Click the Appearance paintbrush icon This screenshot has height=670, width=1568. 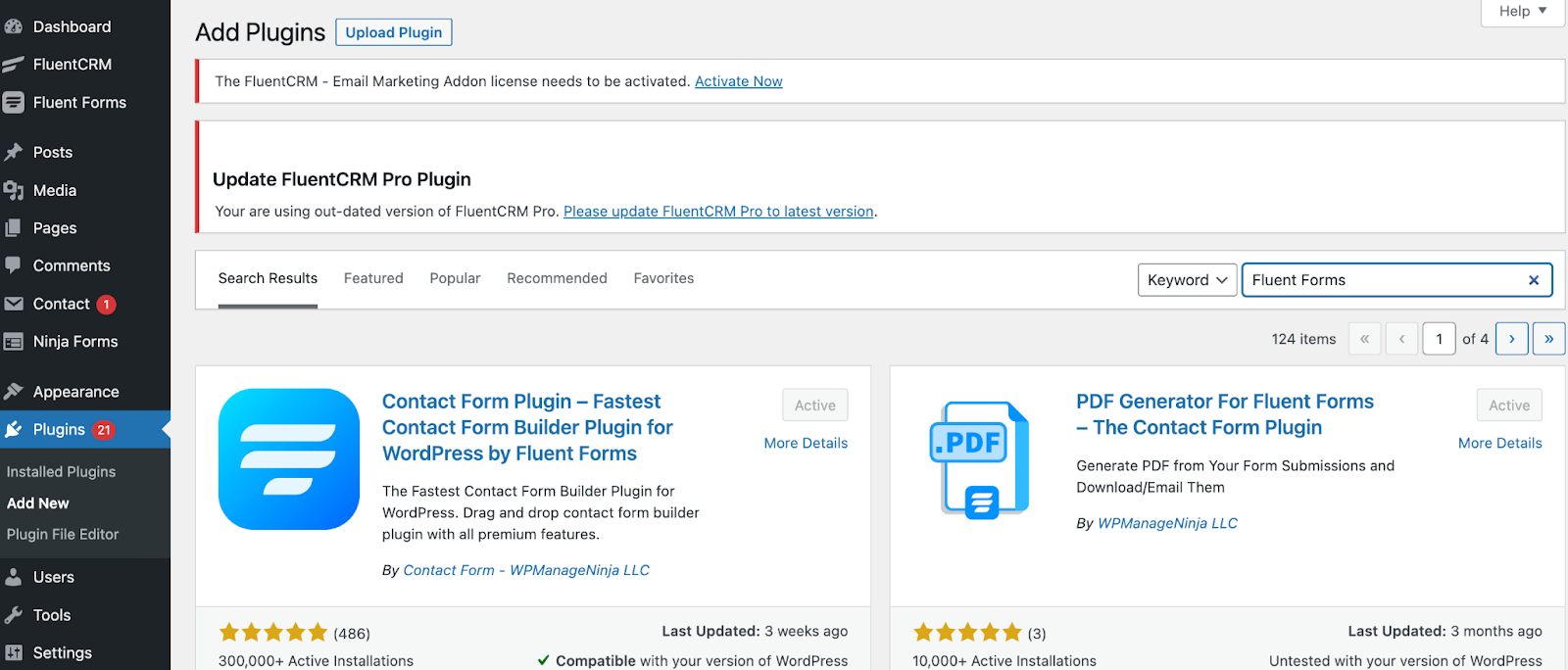pos(14,392)
